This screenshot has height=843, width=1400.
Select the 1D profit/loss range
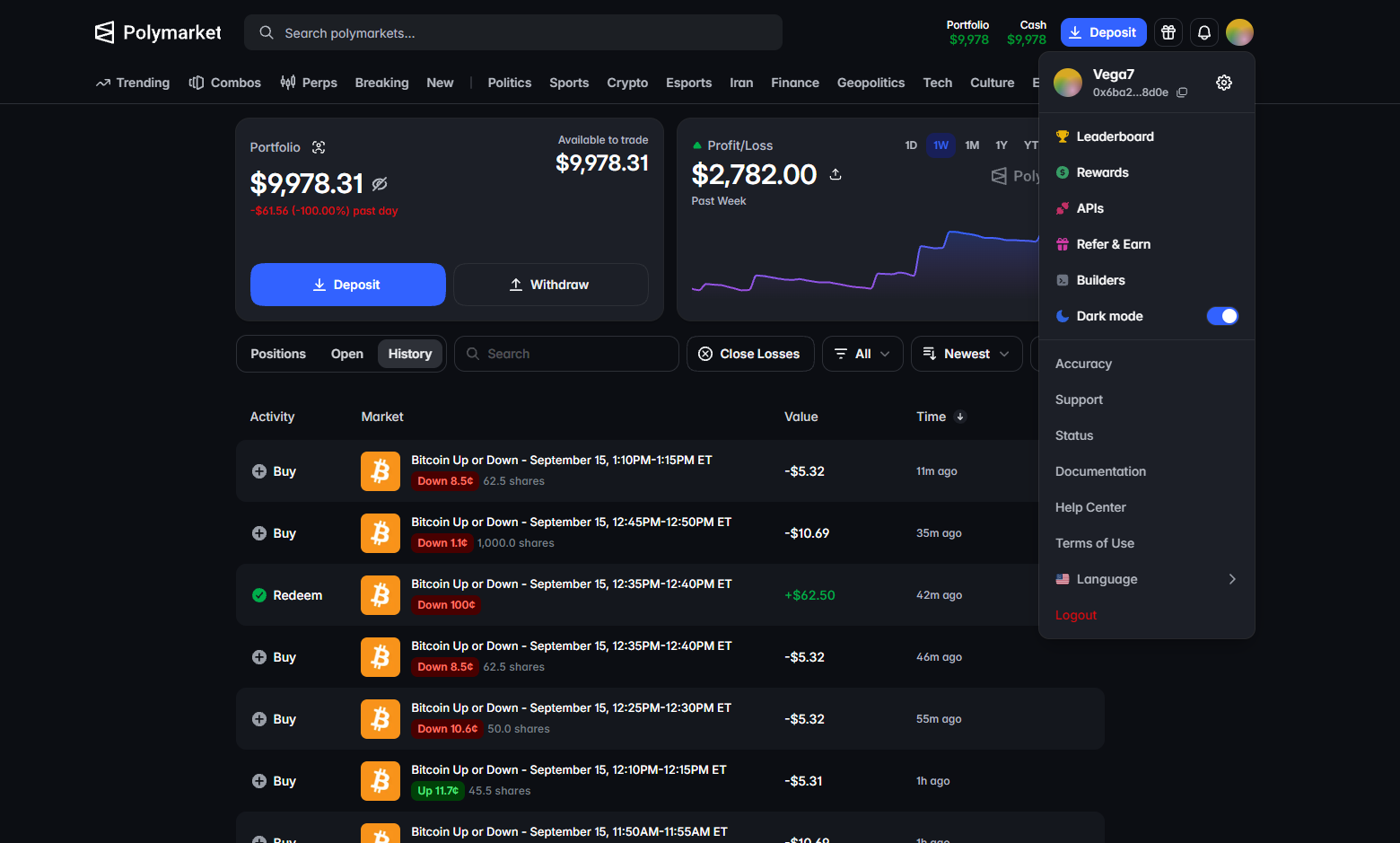point(911,145)
